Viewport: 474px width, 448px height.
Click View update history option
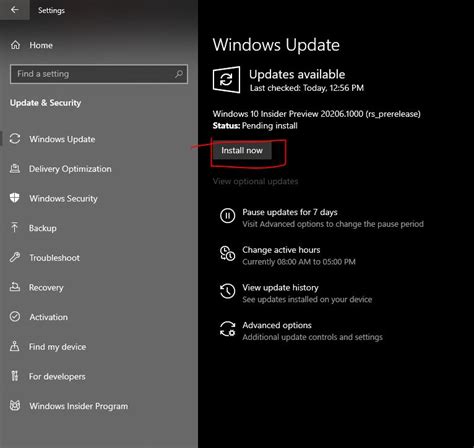(x=280, y=287)
